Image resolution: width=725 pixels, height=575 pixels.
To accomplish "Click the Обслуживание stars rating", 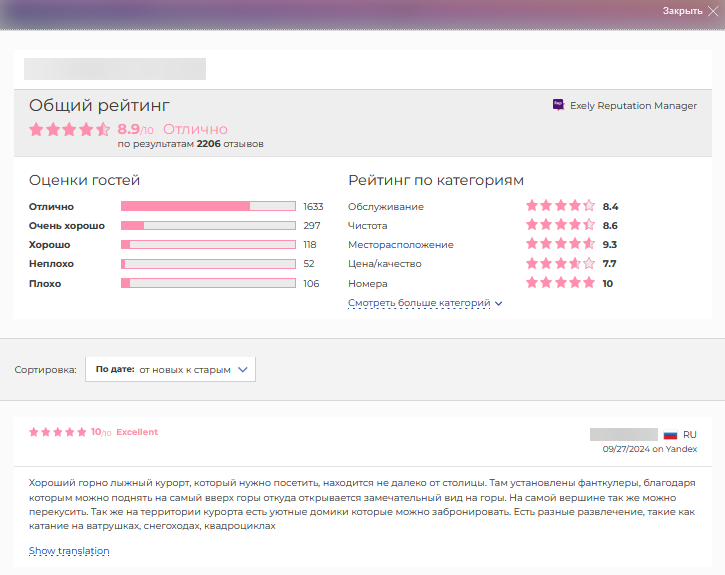I will pyautogui.click(x=560, y=206).
